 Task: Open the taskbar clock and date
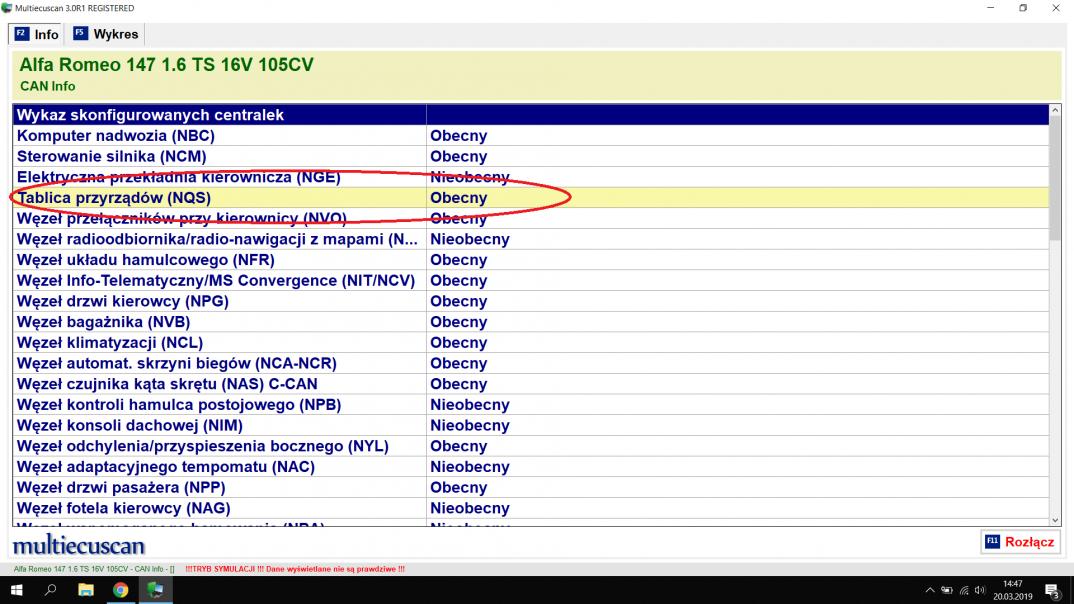[1012, 590]
